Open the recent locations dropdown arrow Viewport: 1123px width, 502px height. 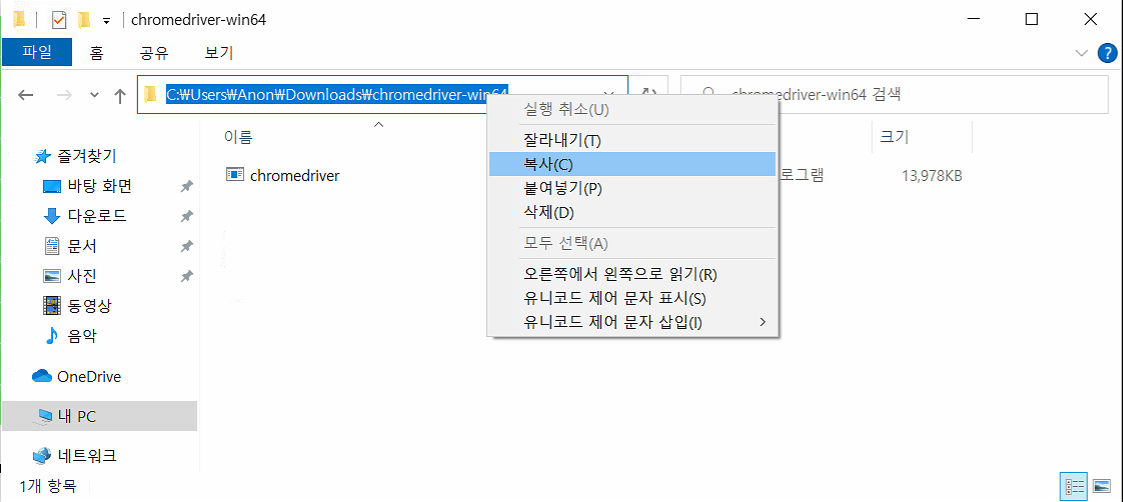pos(95,95)
